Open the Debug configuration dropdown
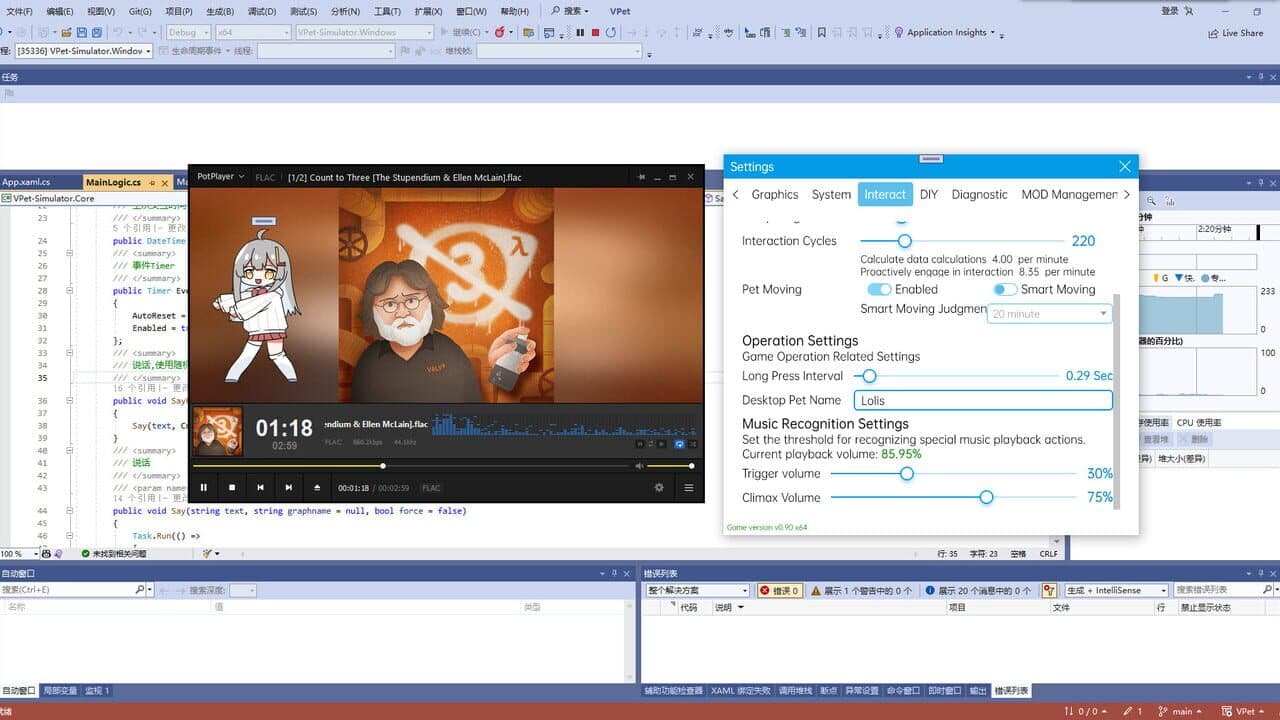Screen dimensions: 1280x720 pos(189,32)
